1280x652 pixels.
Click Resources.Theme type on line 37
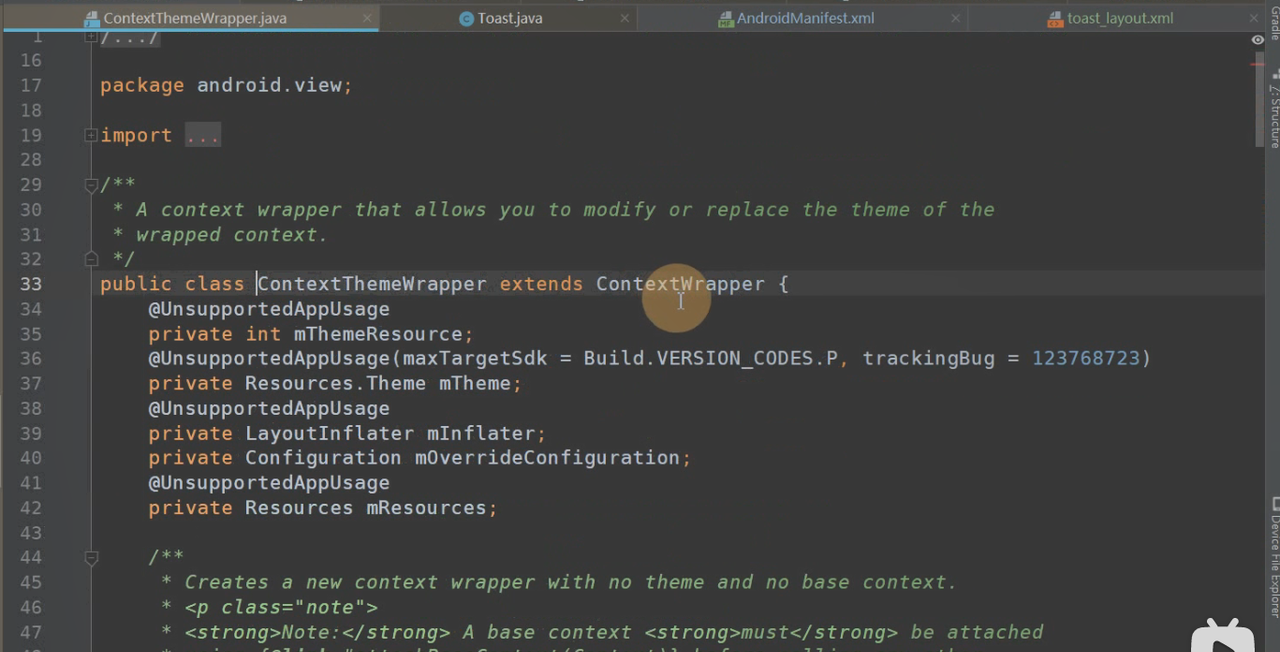click(x=336, y=383)
